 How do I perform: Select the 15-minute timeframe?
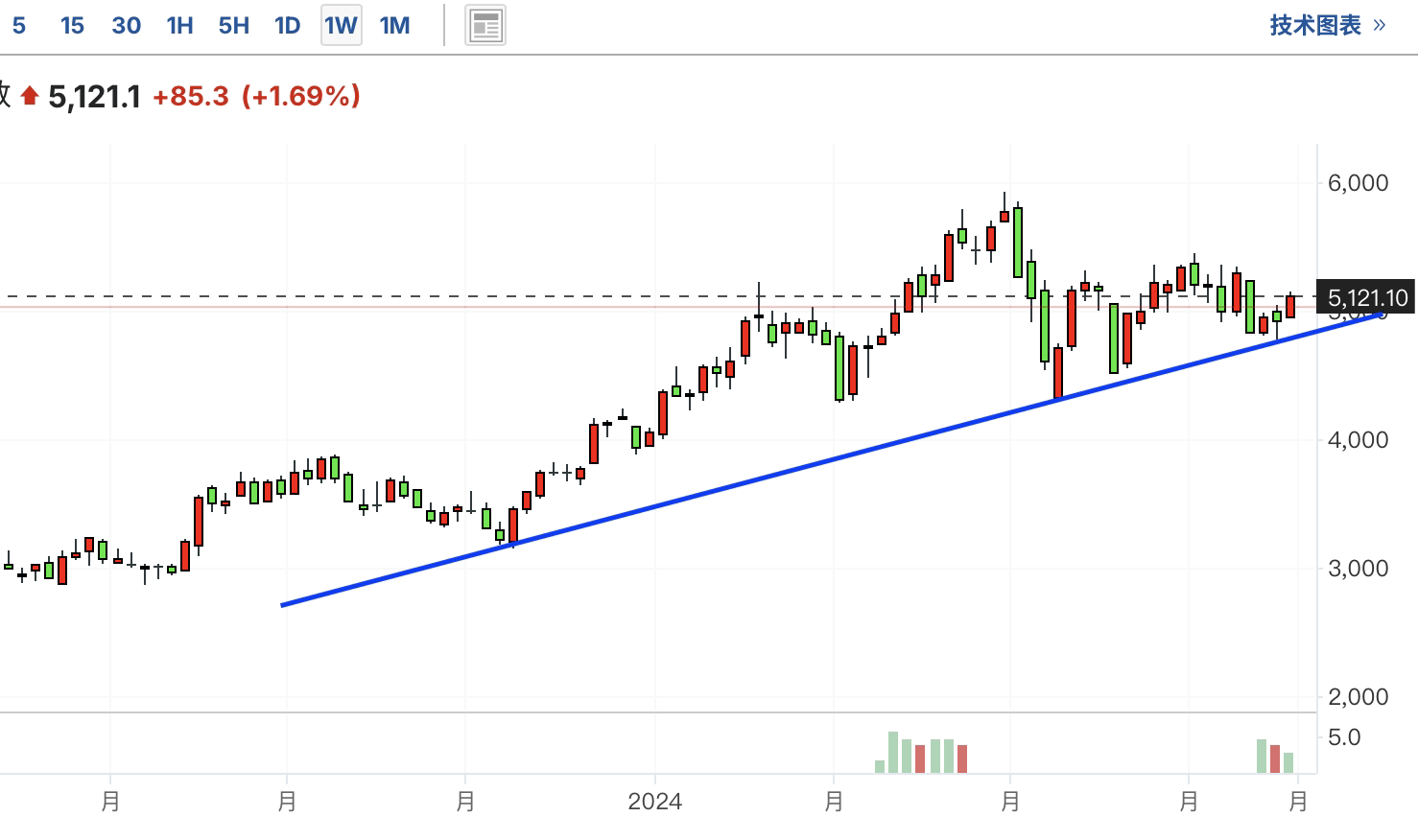tap(72, 26)
